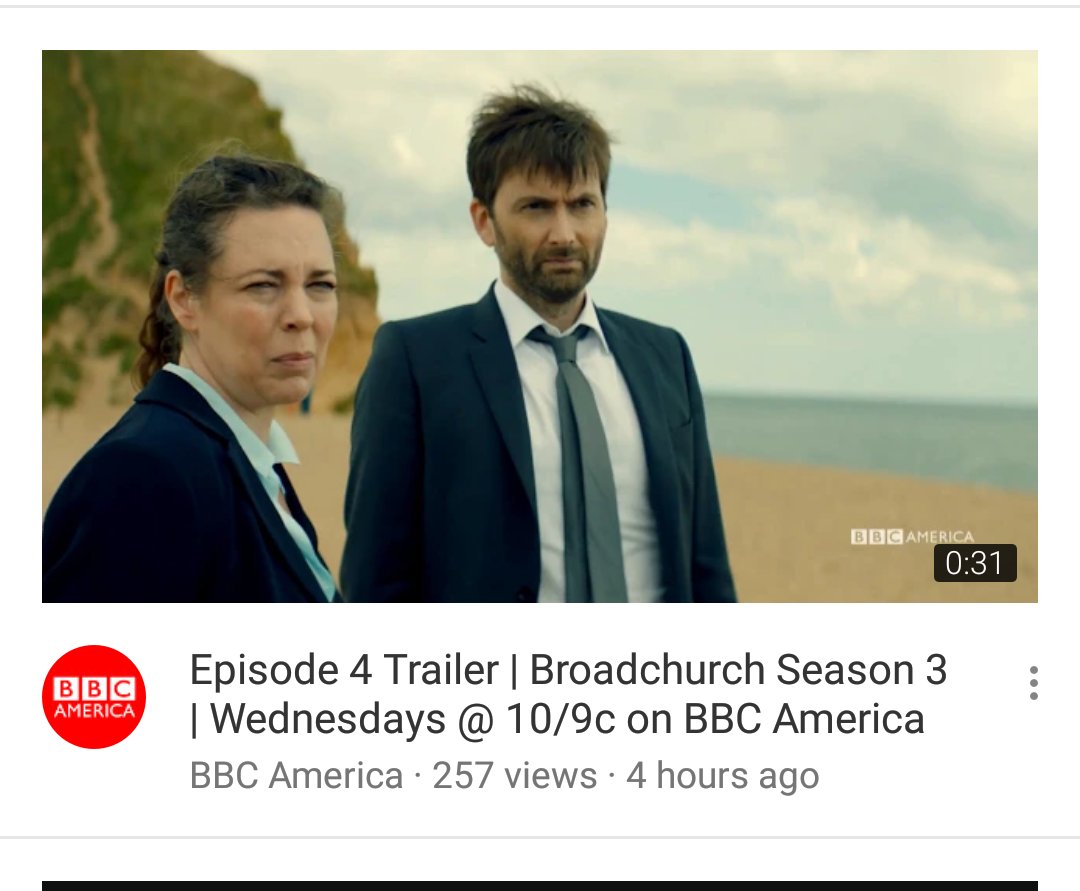The width and height of the screenshot is (1080, 891).
Task: Click the words 'Episode 4 Trailer' in the title
Action: [x=344, y=669]
